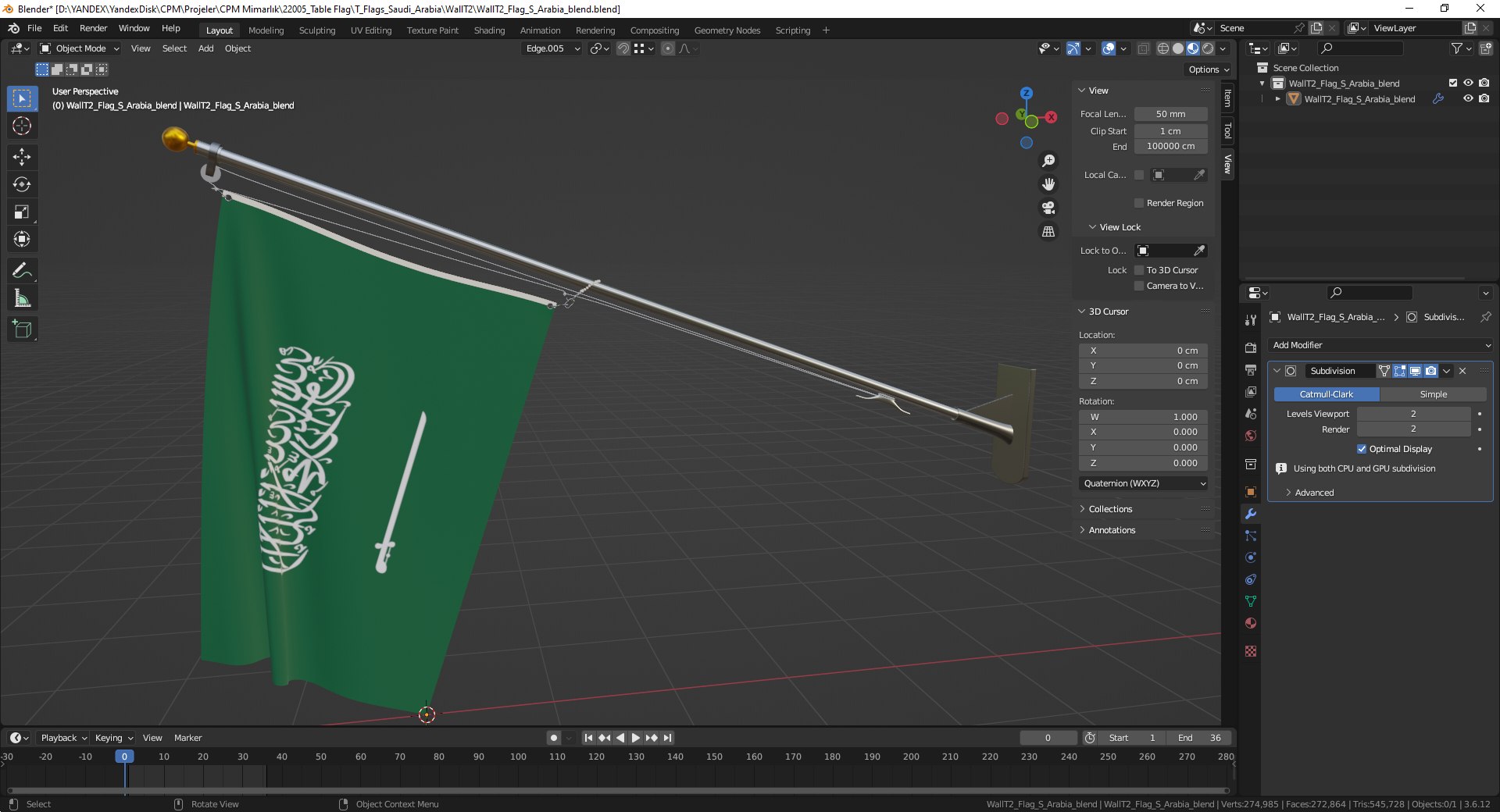1500x812 pixels.
Task: Expand the Collections panel
Action: click(x=1110, y=509)
